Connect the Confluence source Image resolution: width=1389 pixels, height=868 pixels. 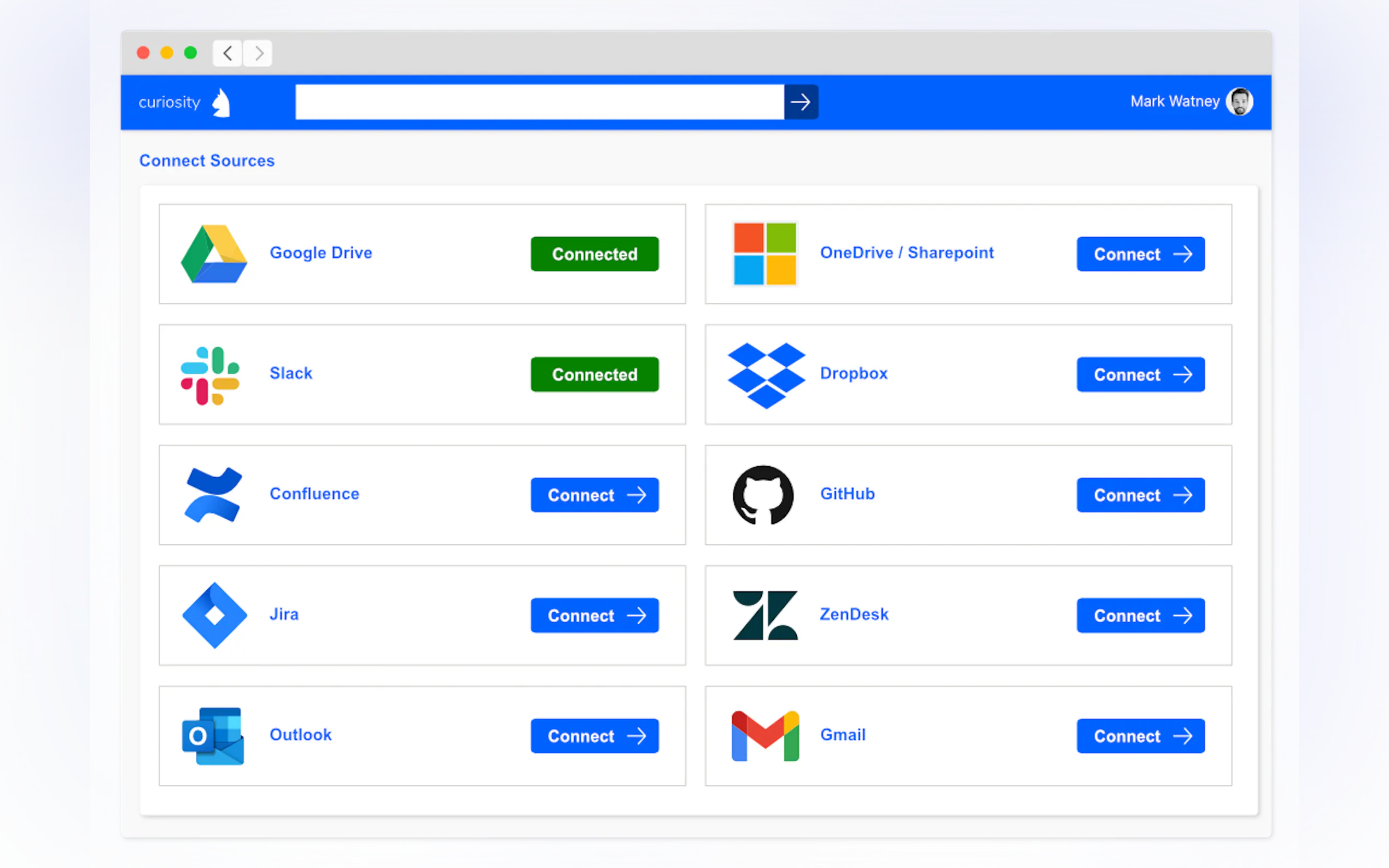click(594, 495)
